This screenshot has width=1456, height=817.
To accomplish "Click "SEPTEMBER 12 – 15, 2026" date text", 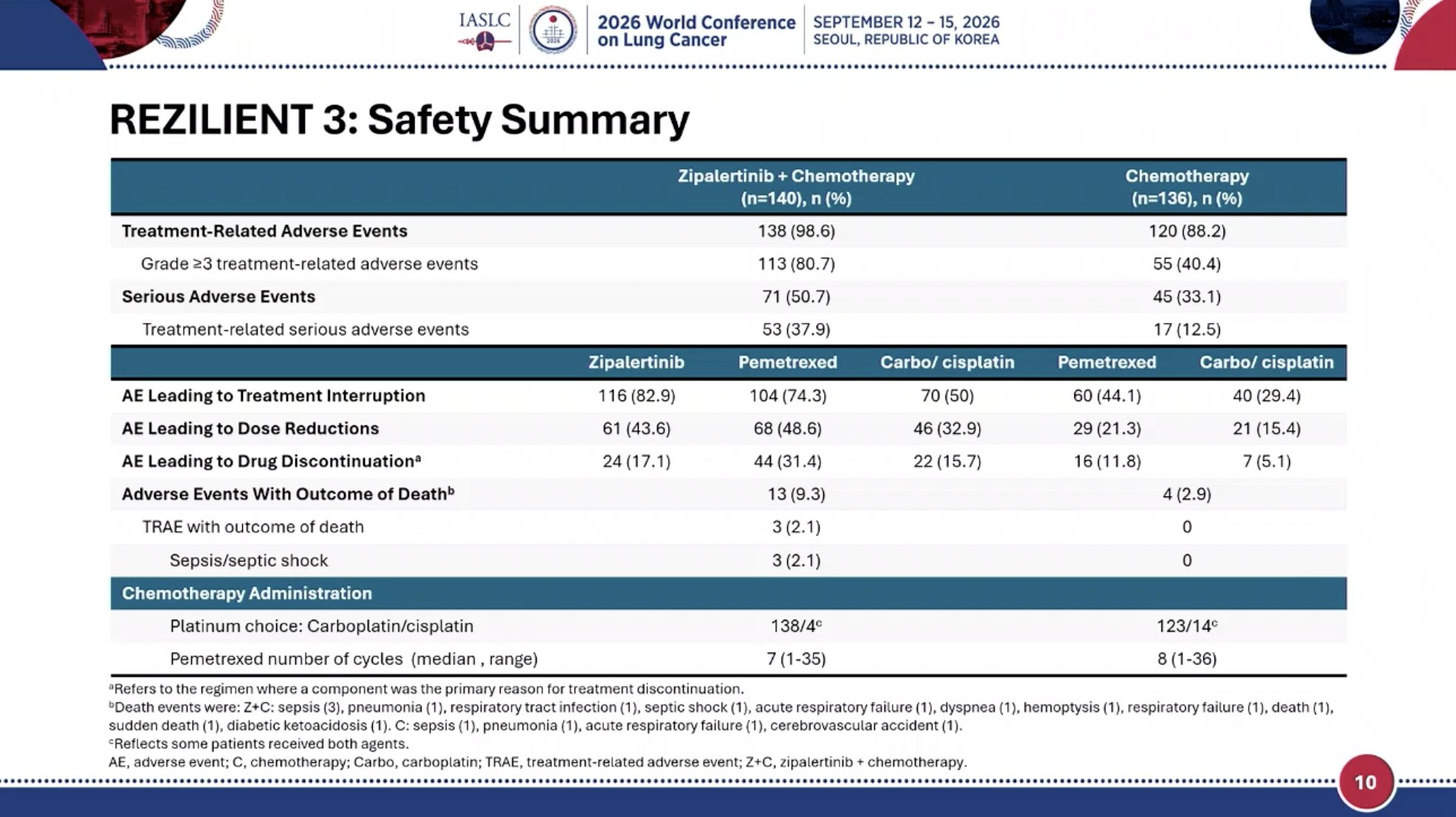I will point(906,22).
